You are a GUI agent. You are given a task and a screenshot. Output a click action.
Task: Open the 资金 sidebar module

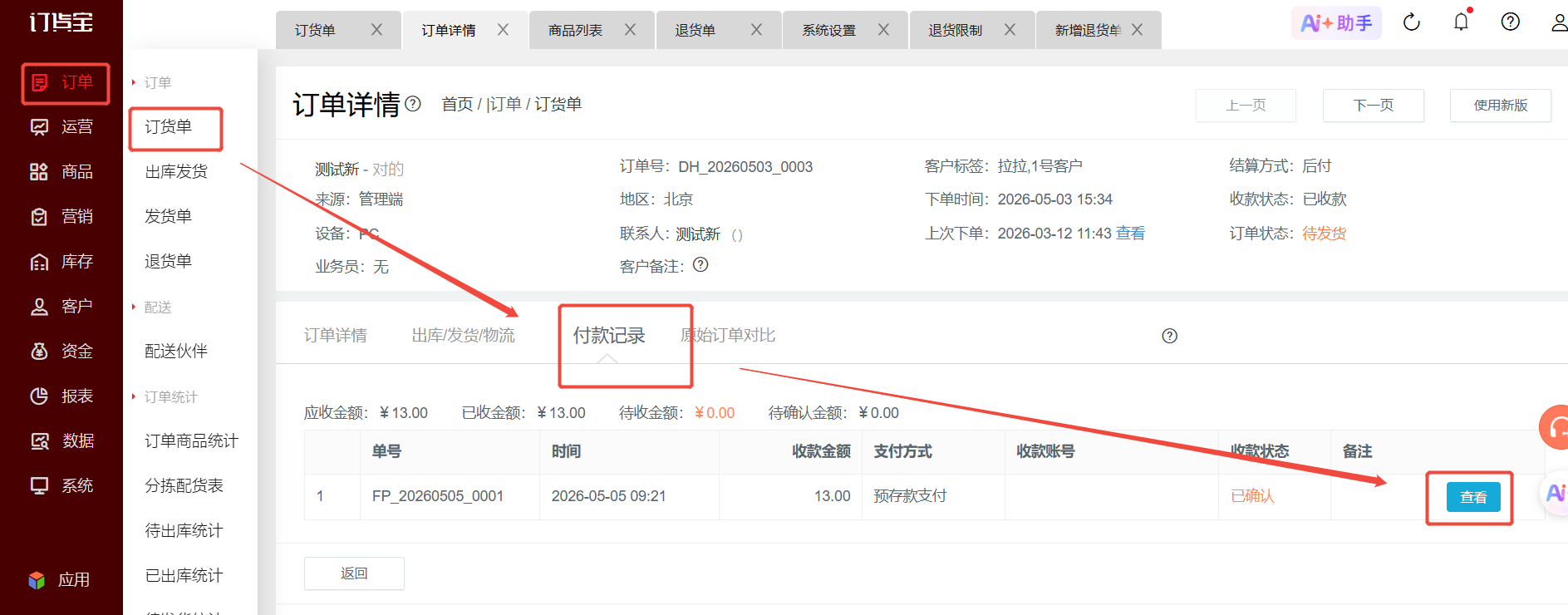[x=61, y=352]
